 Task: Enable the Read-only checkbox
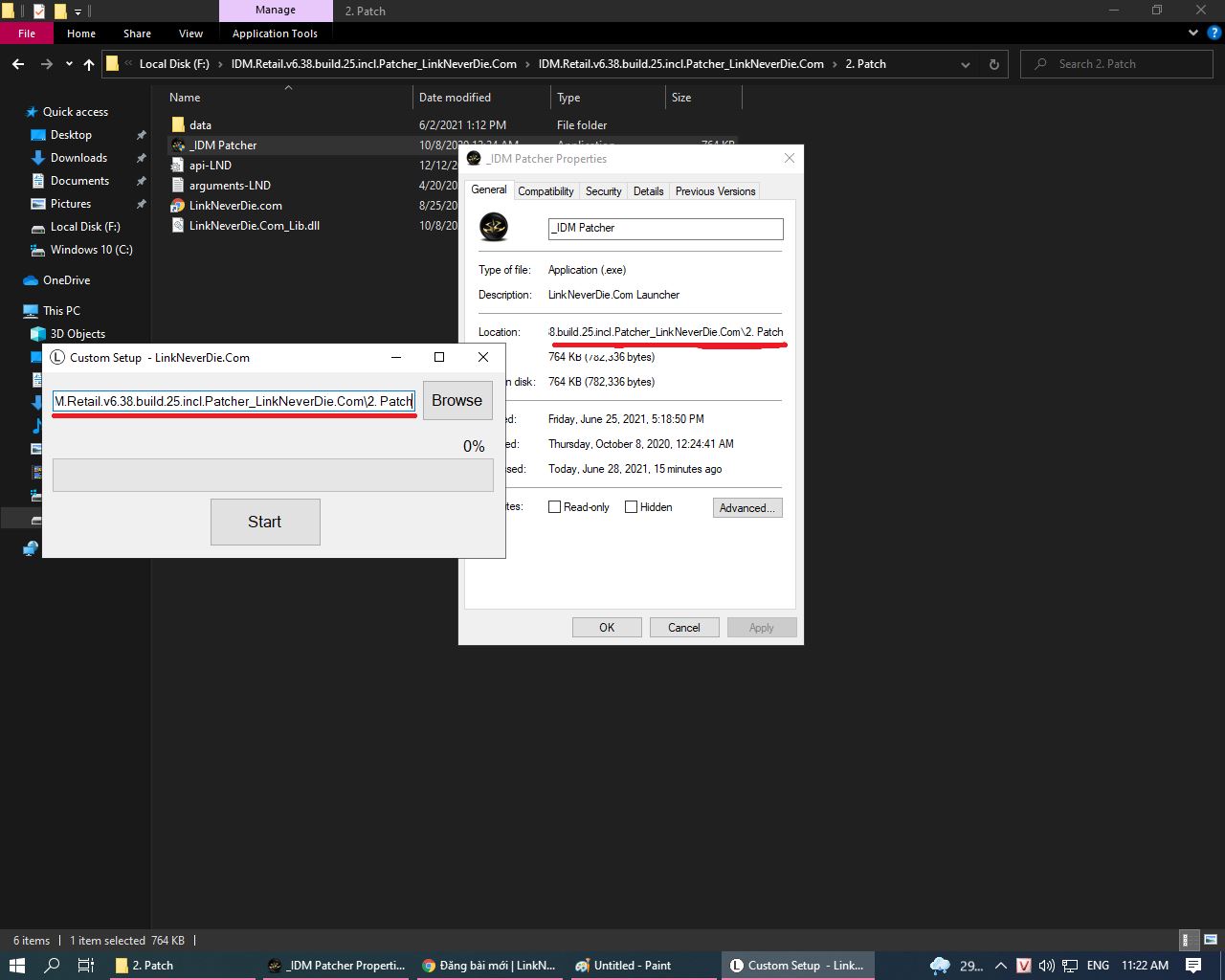(554, 507)
